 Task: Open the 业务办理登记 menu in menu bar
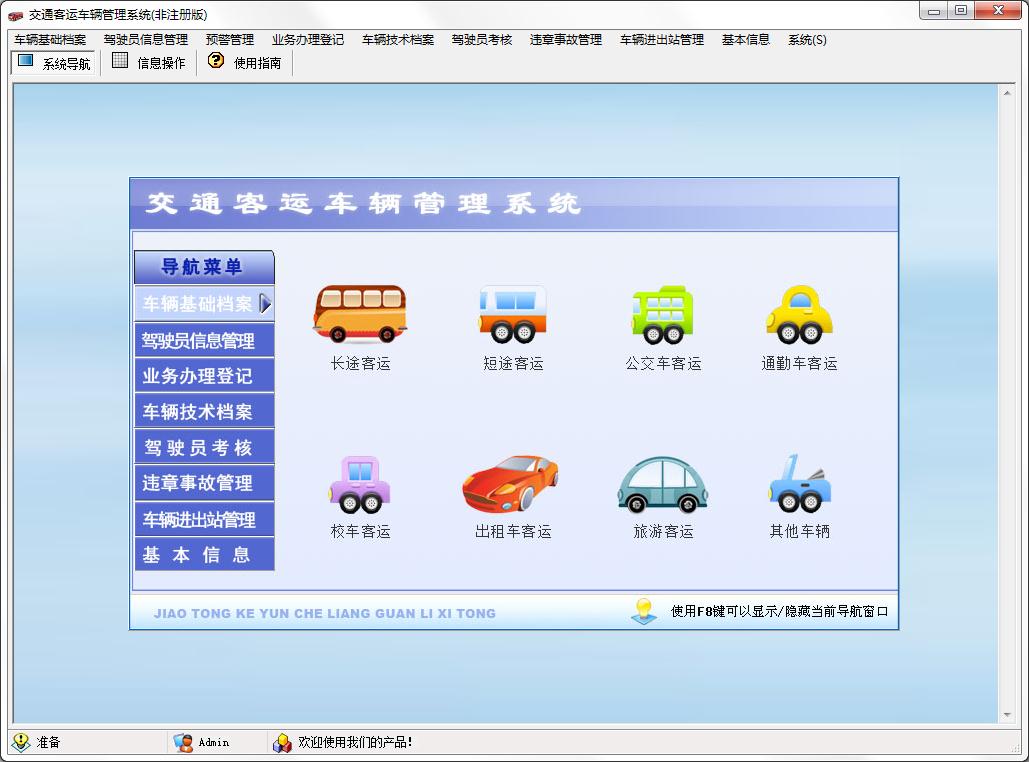coord(308,40)
